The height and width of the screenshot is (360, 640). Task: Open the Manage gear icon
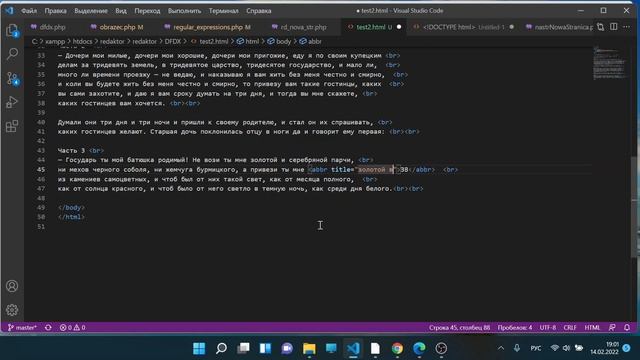coord(12,310)
